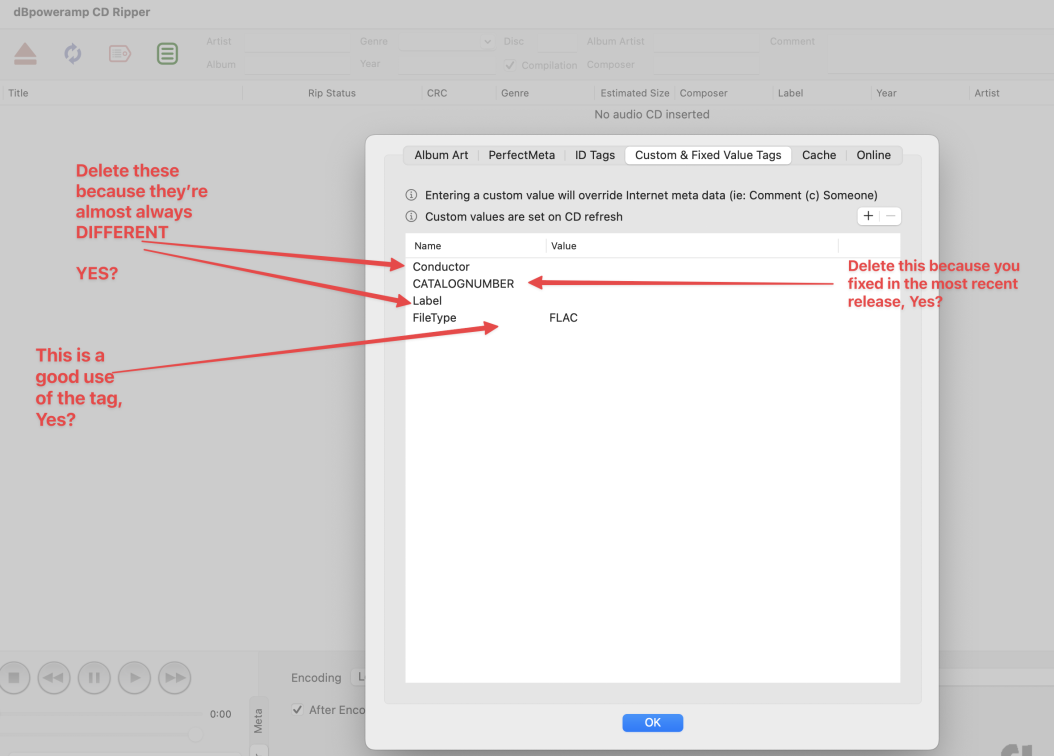The height and width of the screenshot is (756, 1054).
Task: Select the FileType tag row
Action: click(x=652, y=317)
